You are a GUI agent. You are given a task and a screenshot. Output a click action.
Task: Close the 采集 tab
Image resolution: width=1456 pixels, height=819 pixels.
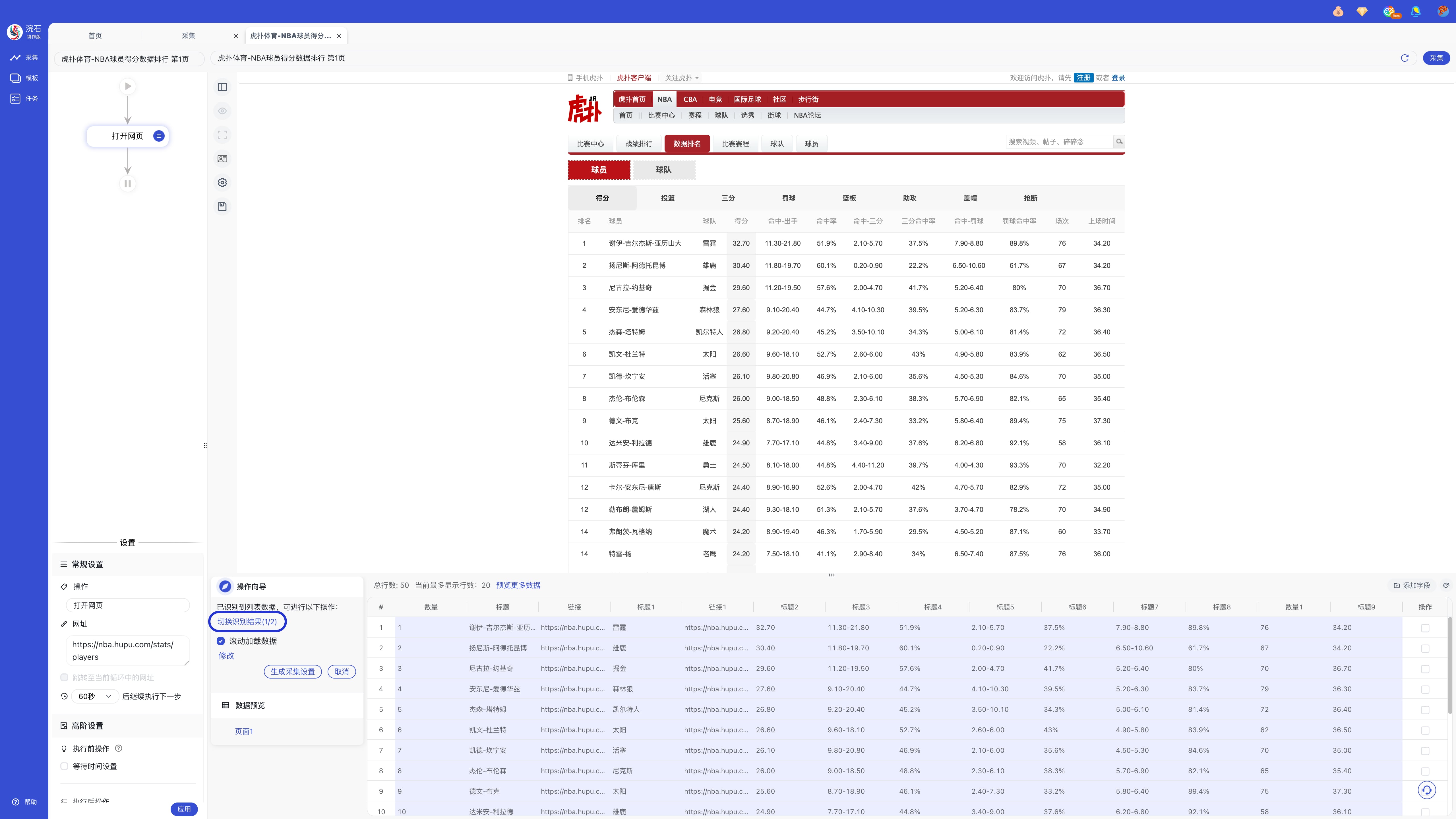point(236,36)
